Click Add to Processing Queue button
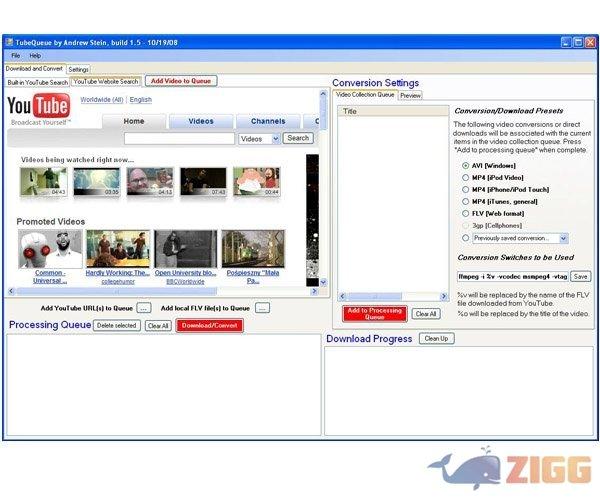This screenshot has width=600, height=500. pyautogui.click(x=374, y=313)
